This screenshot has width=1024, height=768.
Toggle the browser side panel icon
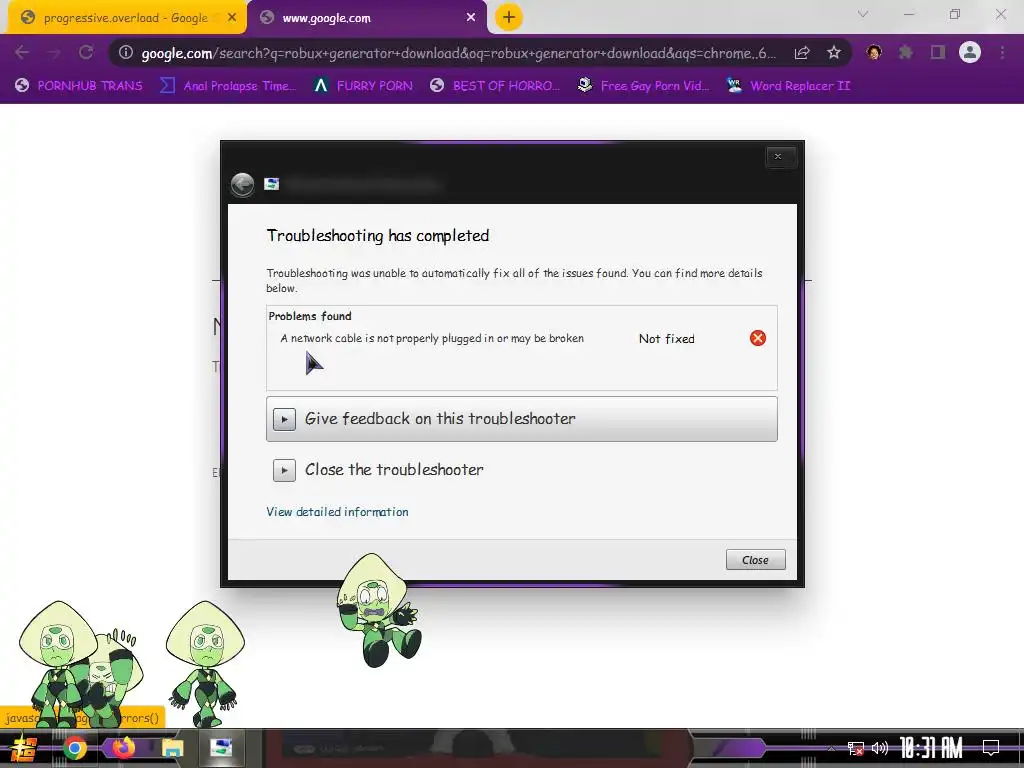tap(938, 53)
